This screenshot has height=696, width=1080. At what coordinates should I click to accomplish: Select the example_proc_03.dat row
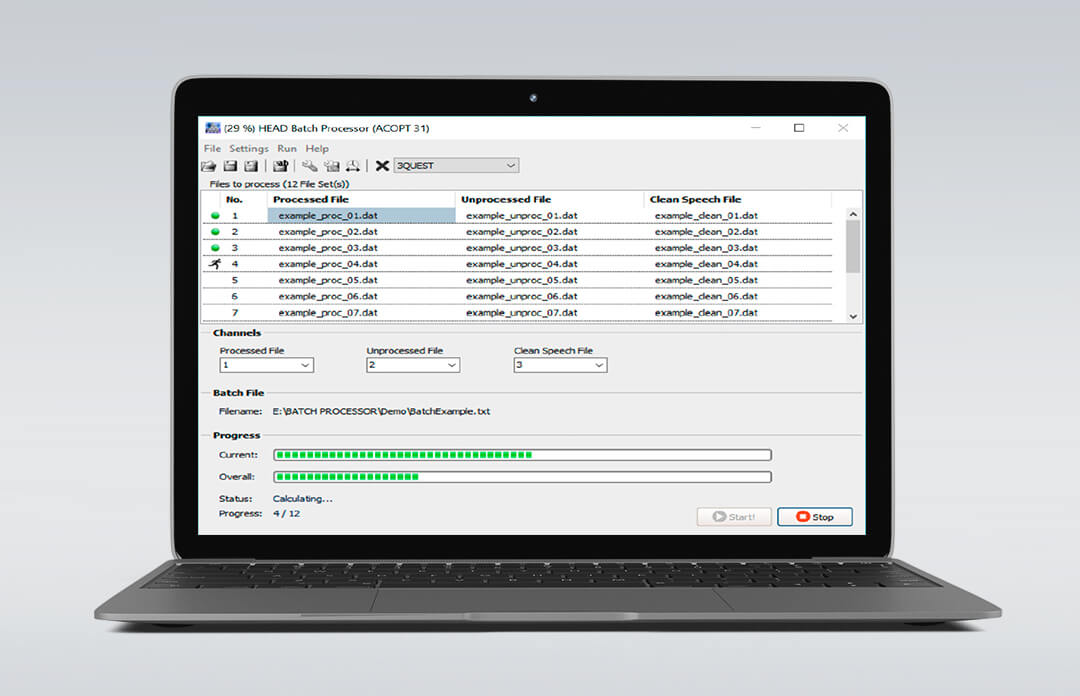[330, 247]
